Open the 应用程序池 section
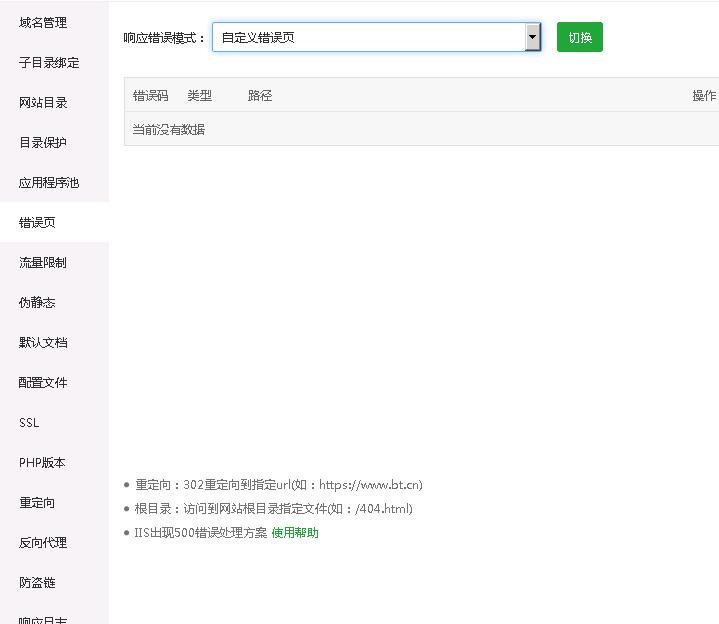 pyautogui.click(x=49, y=182)
